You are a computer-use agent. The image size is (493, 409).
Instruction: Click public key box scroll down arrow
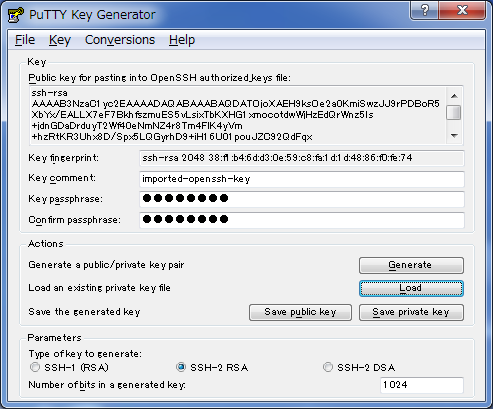coord(454,135)
